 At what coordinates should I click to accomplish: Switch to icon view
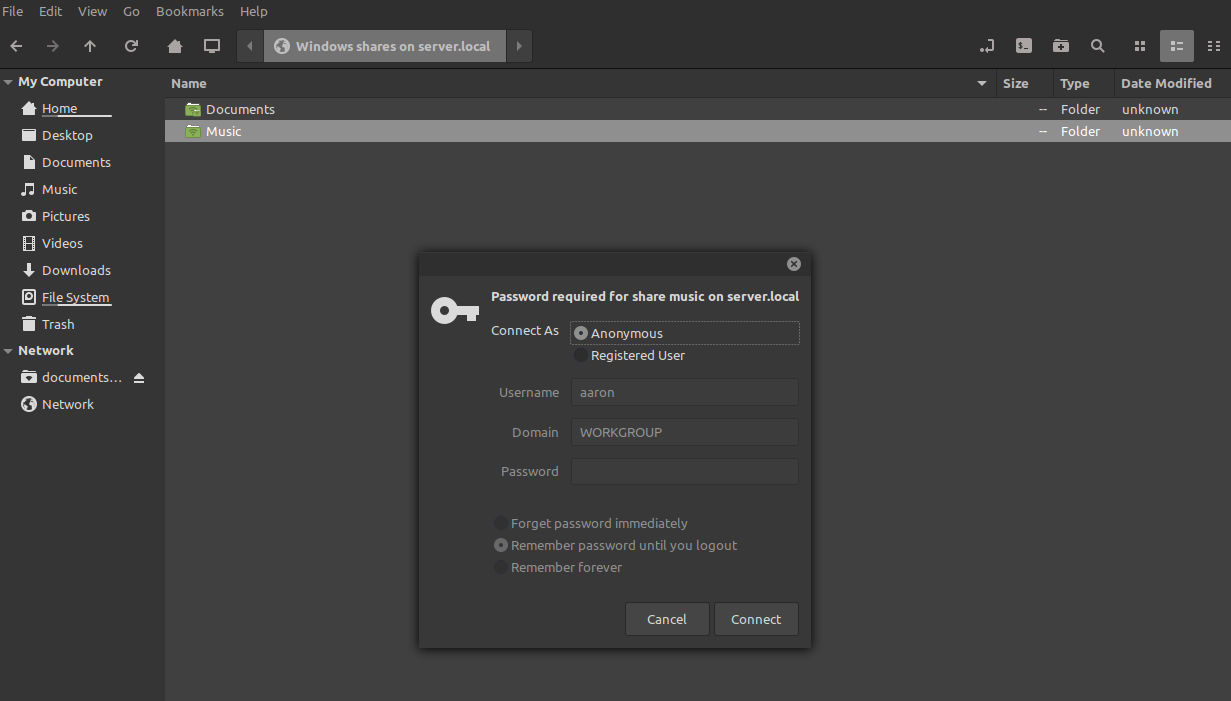click(x=1140, y=46)
